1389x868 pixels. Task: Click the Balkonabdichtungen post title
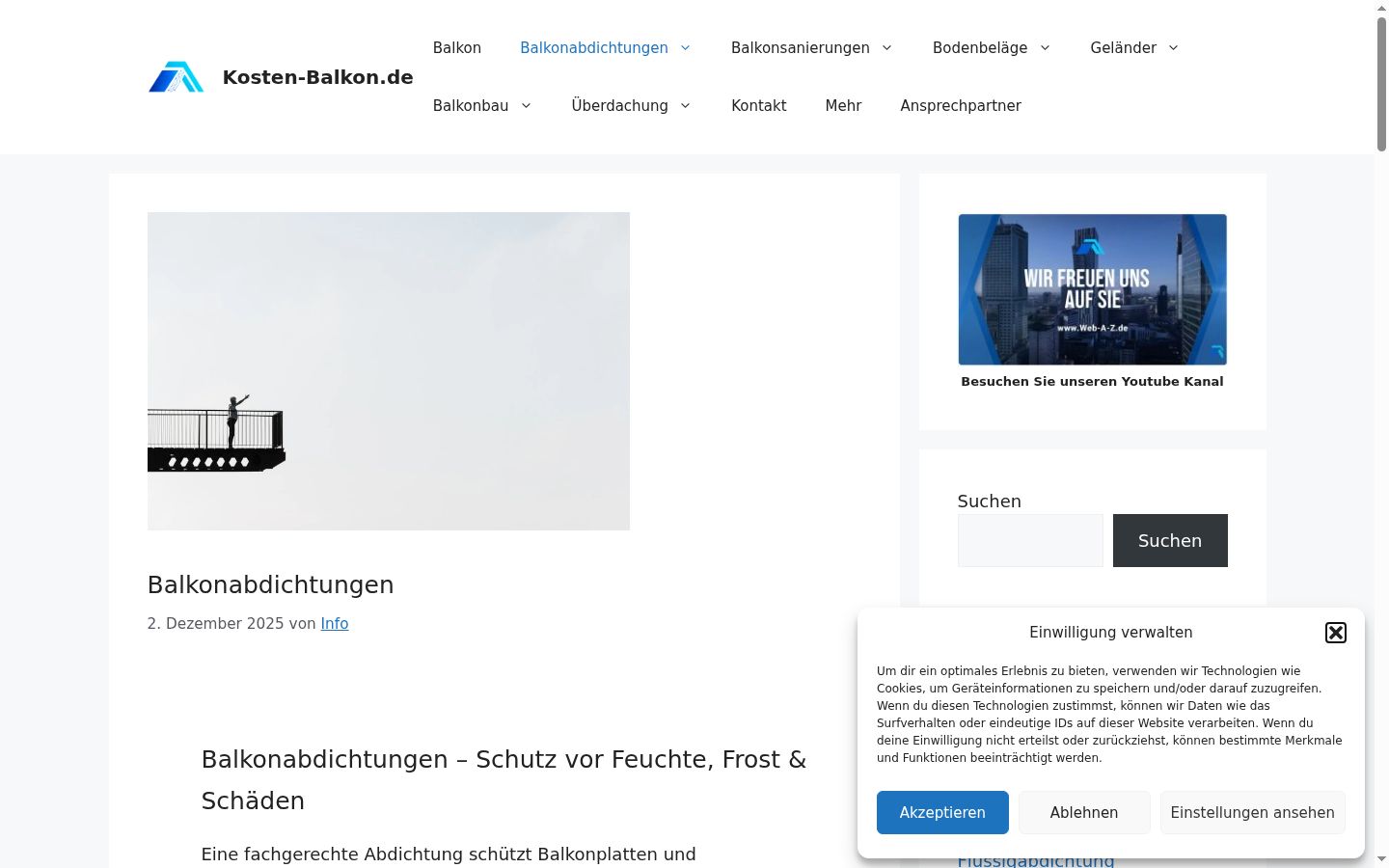tap(271, 584)
